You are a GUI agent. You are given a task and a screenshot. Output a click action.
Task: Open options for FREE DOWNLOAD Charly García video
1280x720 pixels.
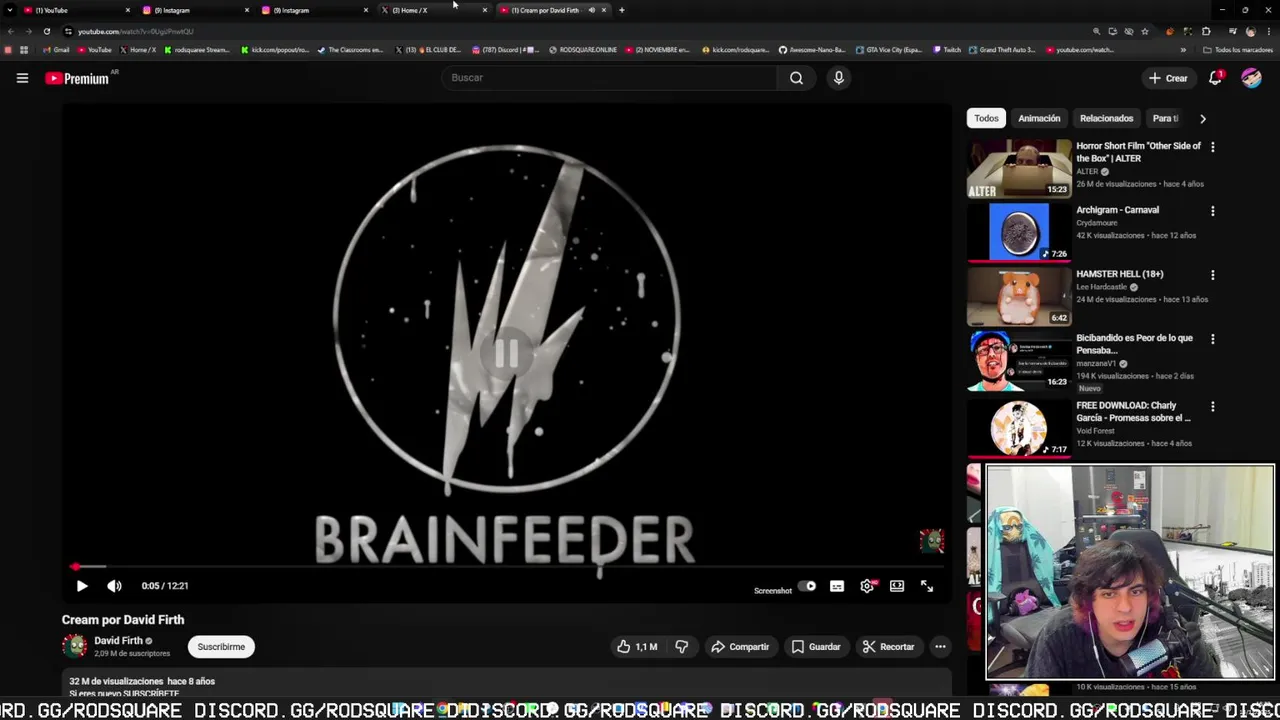click(1213, 407)
